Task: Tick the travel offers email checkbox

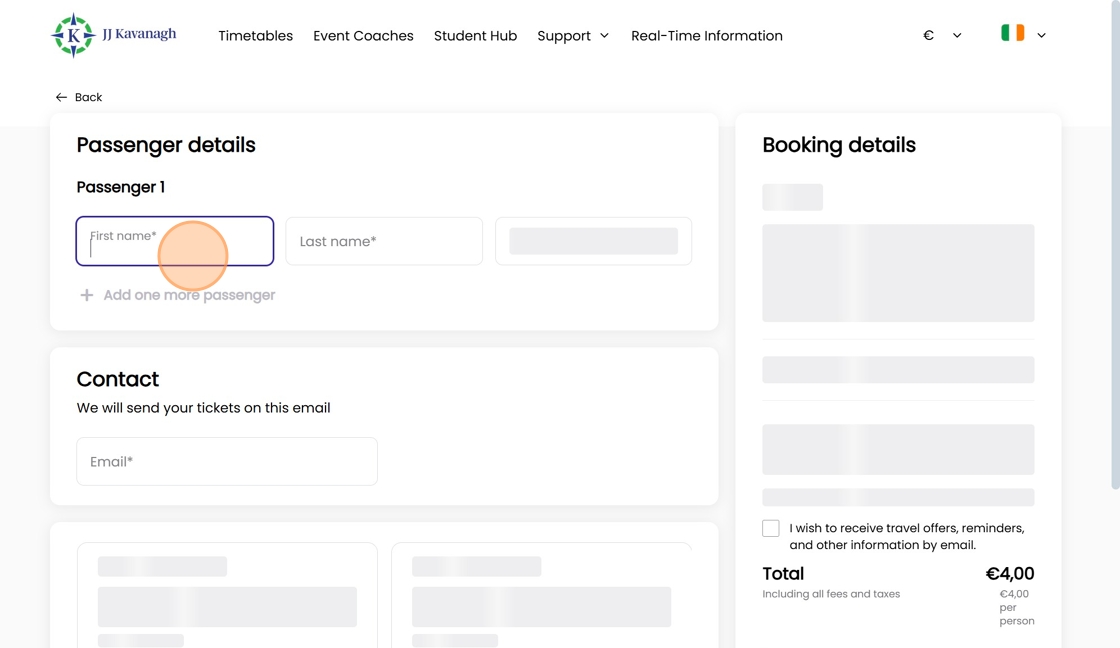Action: click(x=771, y=528)
